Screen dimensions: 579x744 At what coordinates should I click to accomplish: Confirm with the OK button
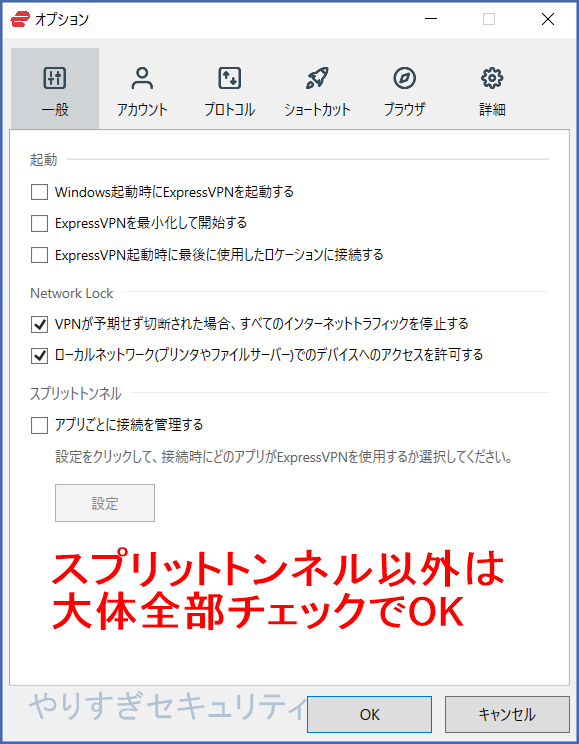pyautogui.click(x=369, y=715)
